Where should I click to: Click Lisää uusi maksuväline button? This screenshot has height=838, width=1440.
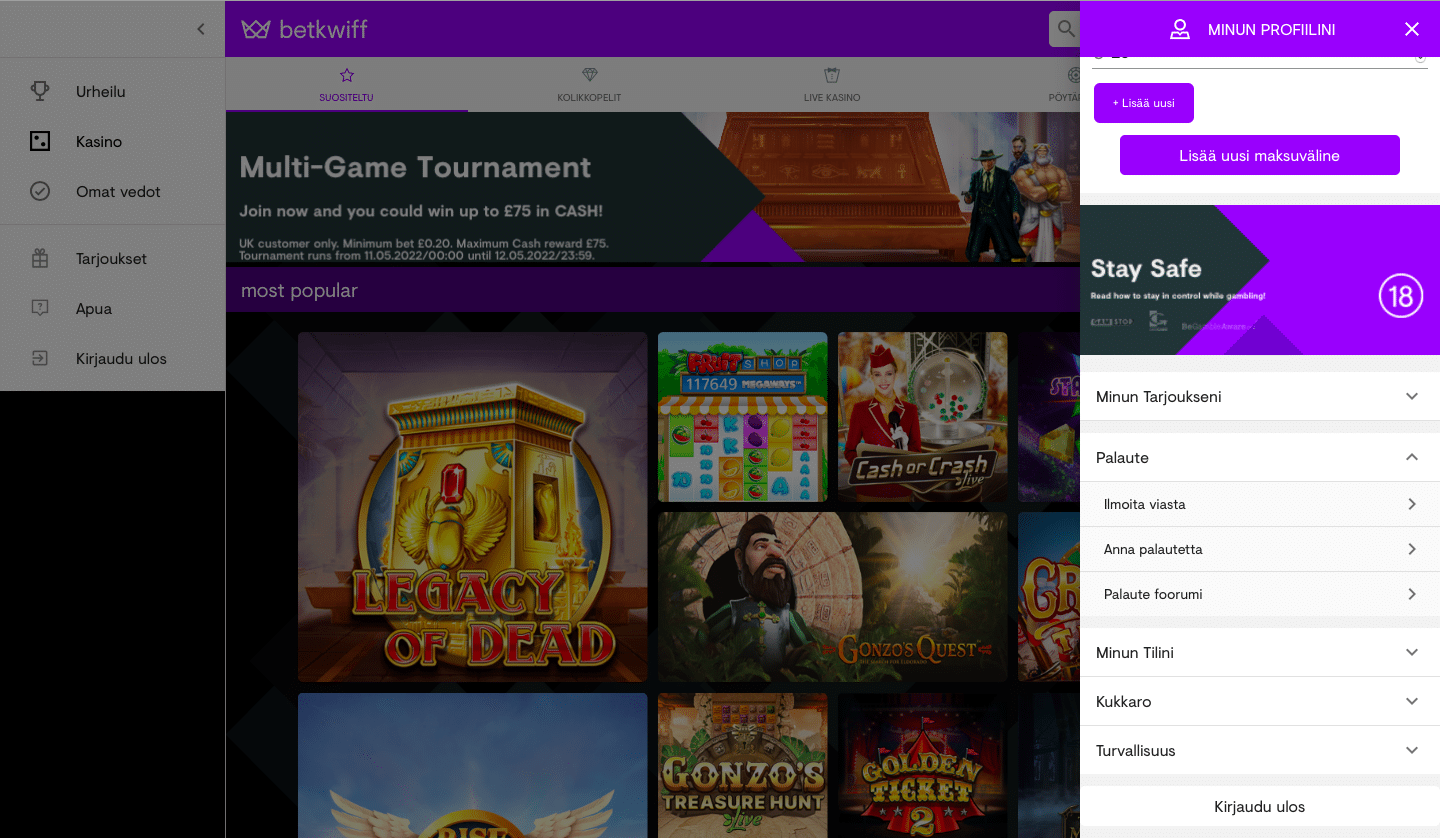pyautogui.click(x=1260, y=155)
